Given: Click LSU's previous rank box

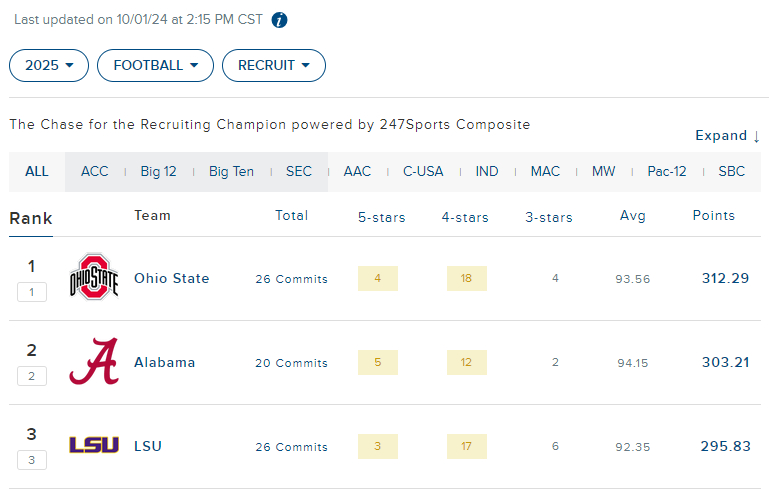Looking at the screenshot, I should (x=32, y=460).
